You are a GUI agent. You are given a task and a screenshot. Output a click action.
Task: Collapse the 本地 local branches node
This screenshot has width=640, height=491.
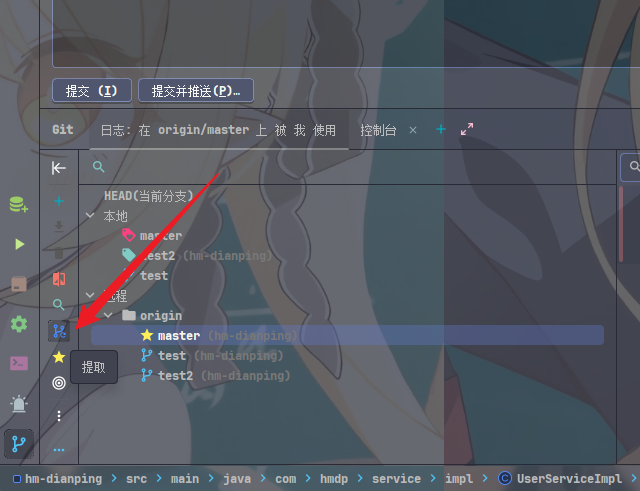pyautogui.click(x=90, y=215)
